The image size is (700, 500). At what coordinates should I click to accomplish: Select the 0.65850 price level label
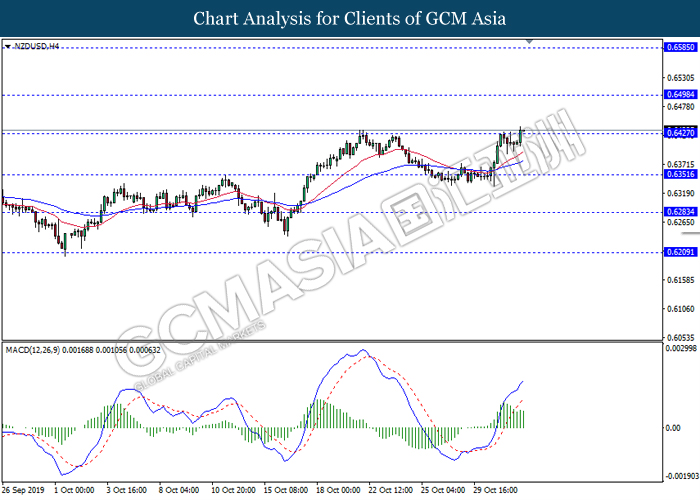tap(680, 47)
